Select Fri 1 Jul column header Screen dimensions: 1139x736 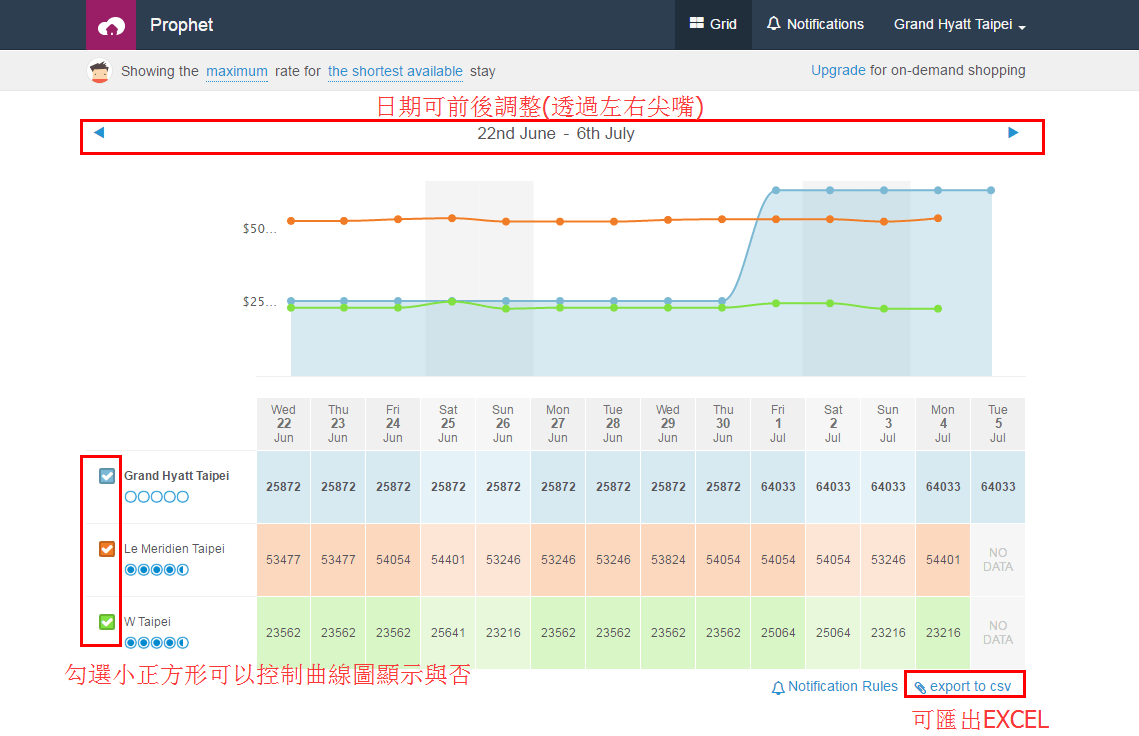(778, 424)
